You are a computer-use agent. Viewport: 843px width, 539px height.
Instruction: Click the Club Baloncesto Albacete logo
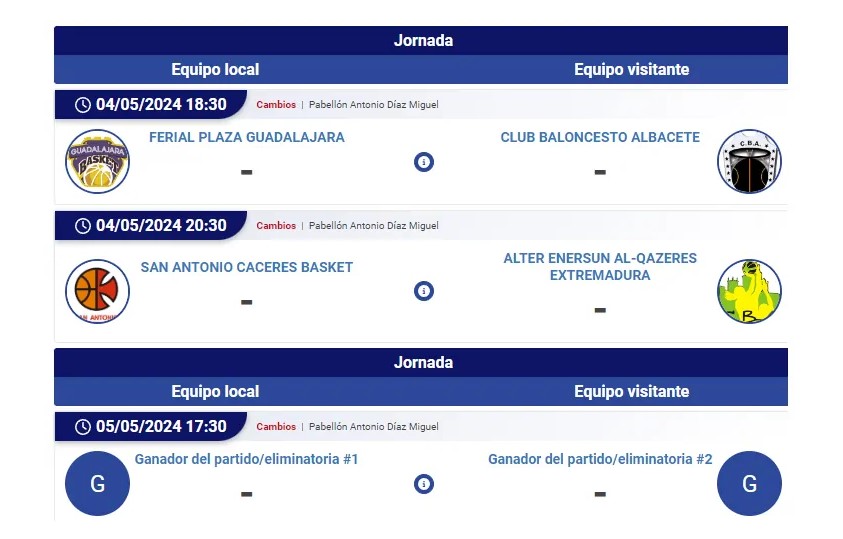coord(749,161)
